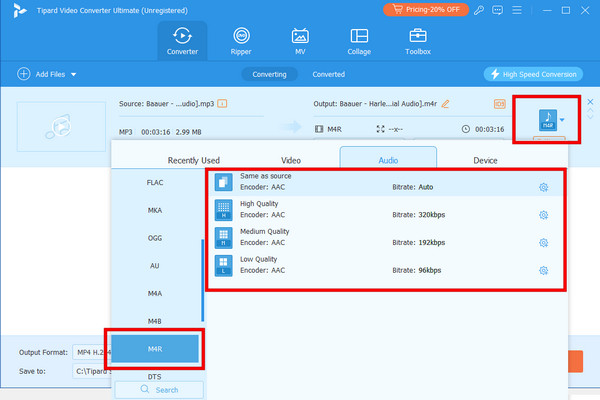Click the duration clock icon
The width and height of the screenshot is (600, 400).
click(465, 129)
